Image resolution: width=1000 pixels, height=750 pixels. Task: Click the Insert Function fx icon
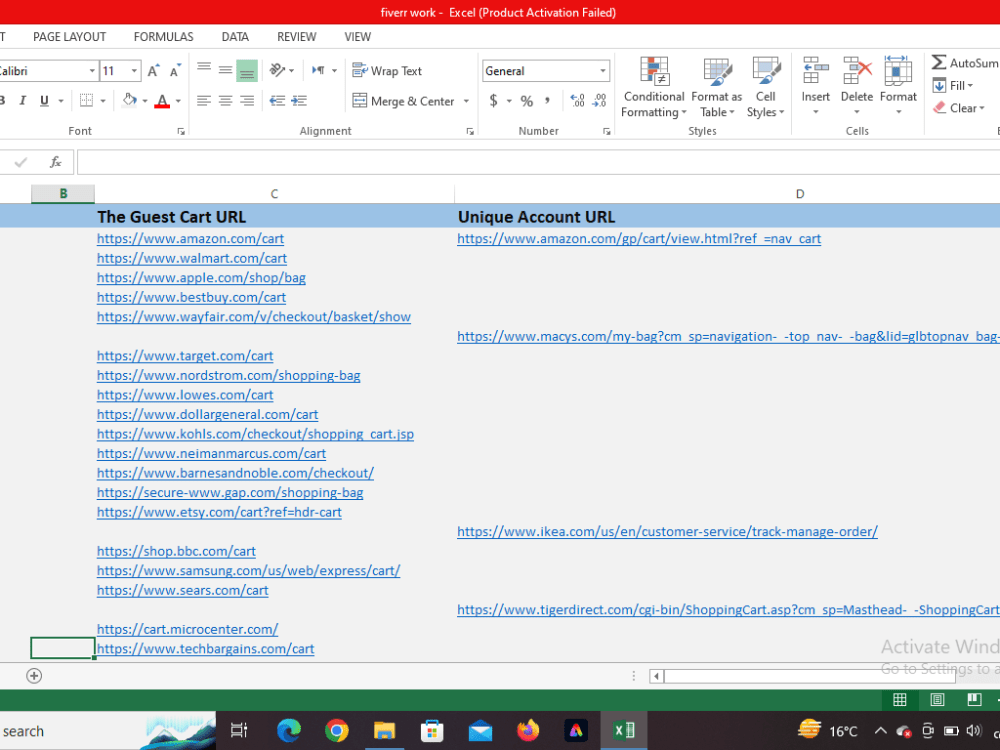point(55,162)
